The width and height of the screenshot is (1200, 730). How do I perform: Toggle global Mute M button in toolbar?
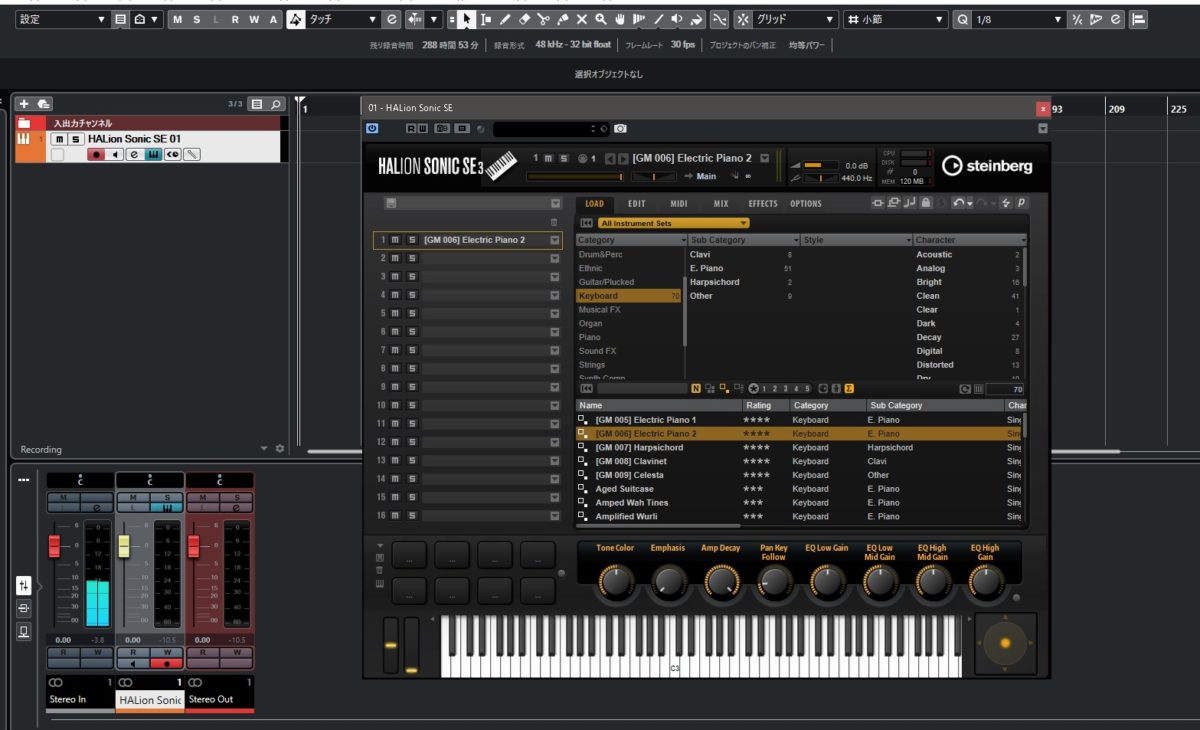click(x=178, y=19)
